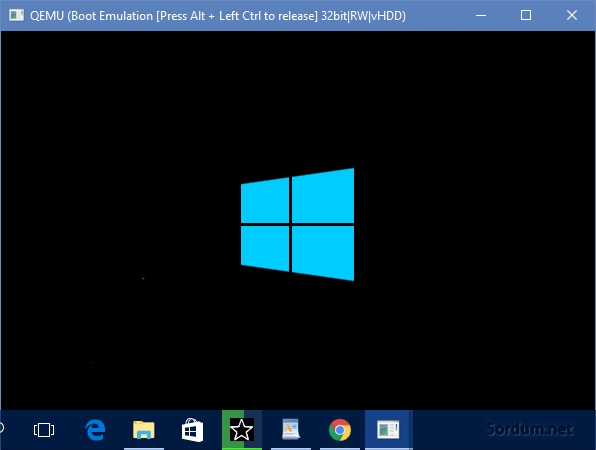Screen dimensions: 596x450
Task: Launch Microsoft Edge from taskbar
Action: point(95,430)
